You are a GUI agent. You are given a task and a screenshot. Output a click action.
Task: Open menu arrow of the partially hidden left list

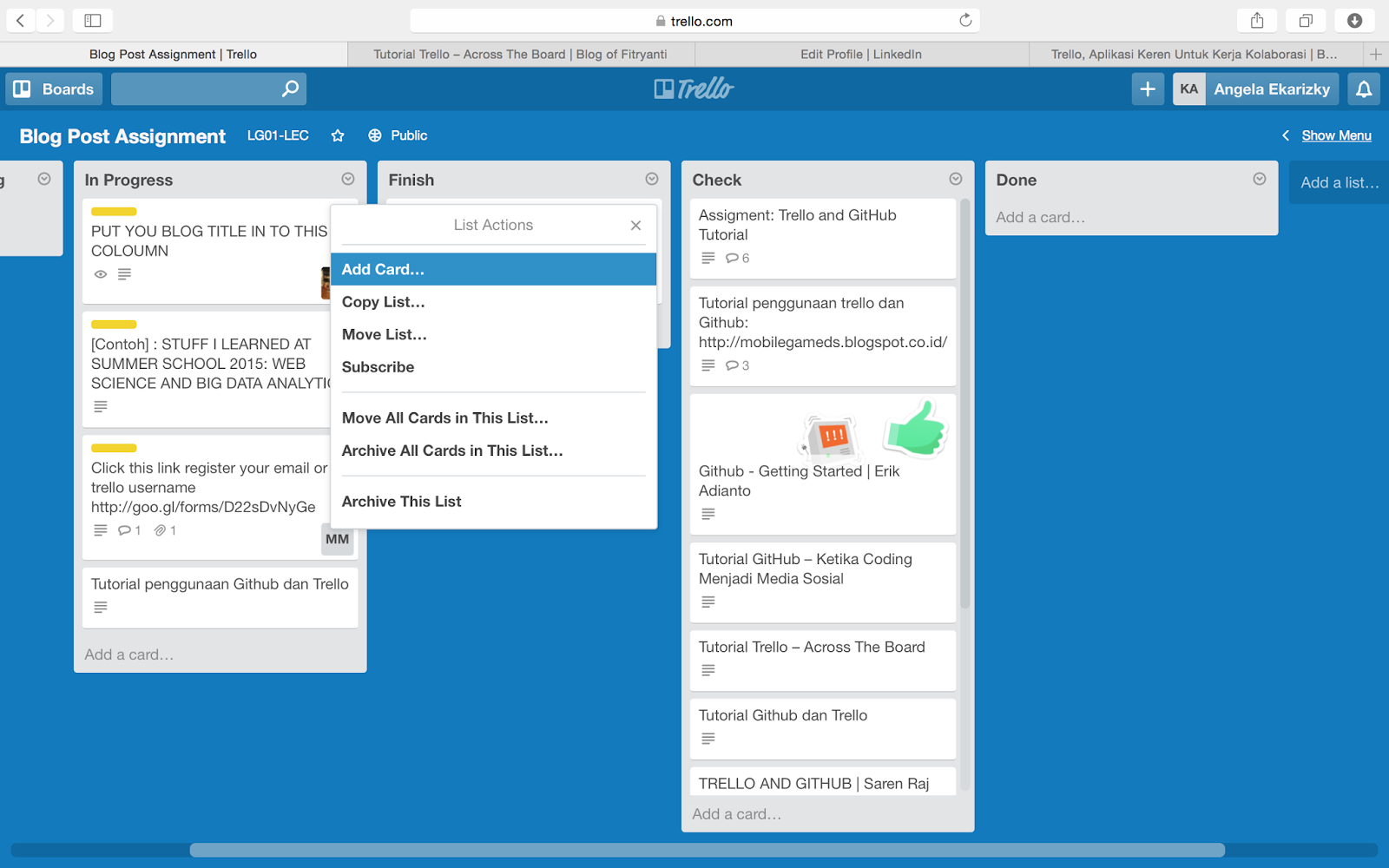pyautogui.click(x=44, y=179)
